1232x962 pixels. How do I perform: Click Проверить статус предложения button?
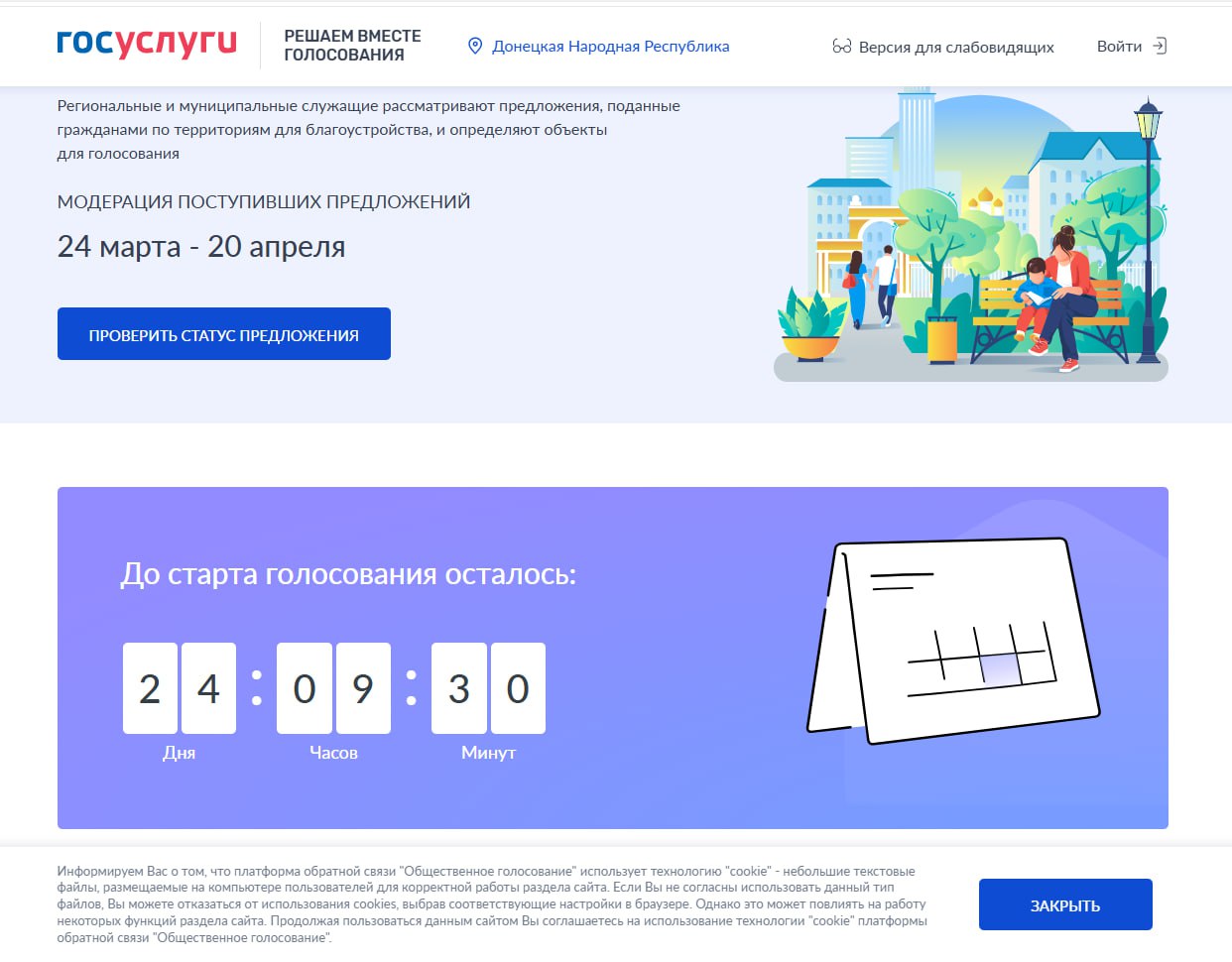pos(224,334)
